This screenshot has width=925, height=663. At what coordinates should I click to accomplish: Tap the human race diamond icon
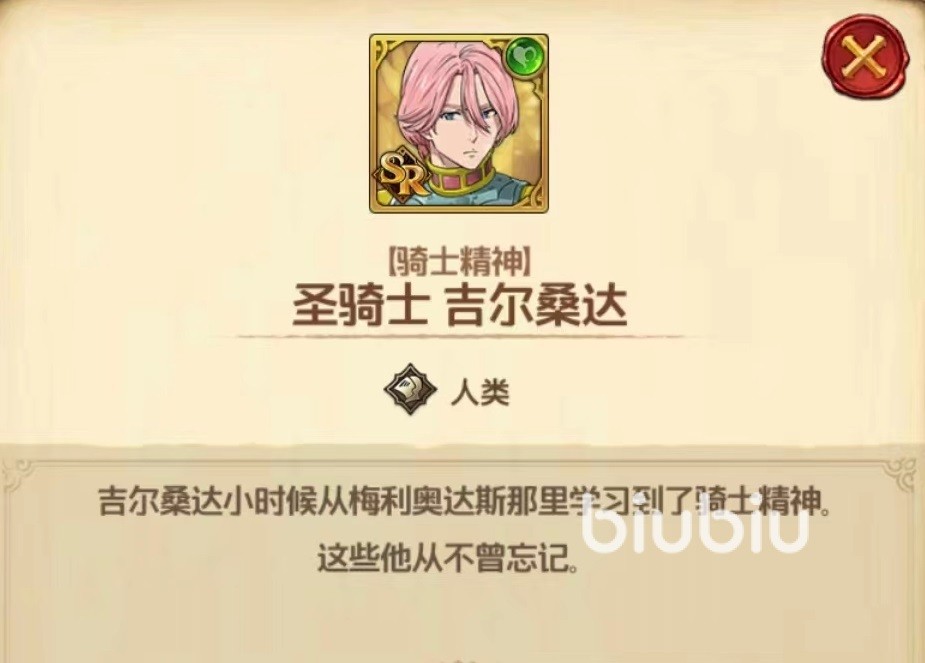pyautogui.click(x=410, y=389)
